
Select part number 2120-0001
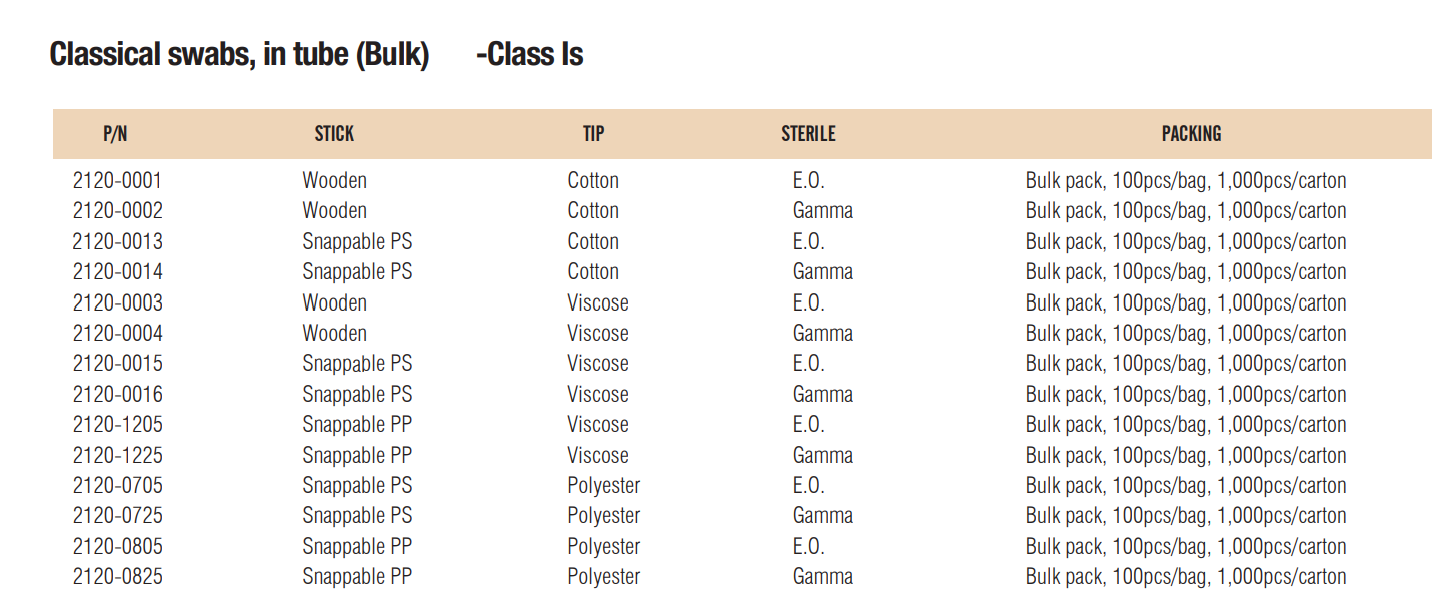[117, 181]
